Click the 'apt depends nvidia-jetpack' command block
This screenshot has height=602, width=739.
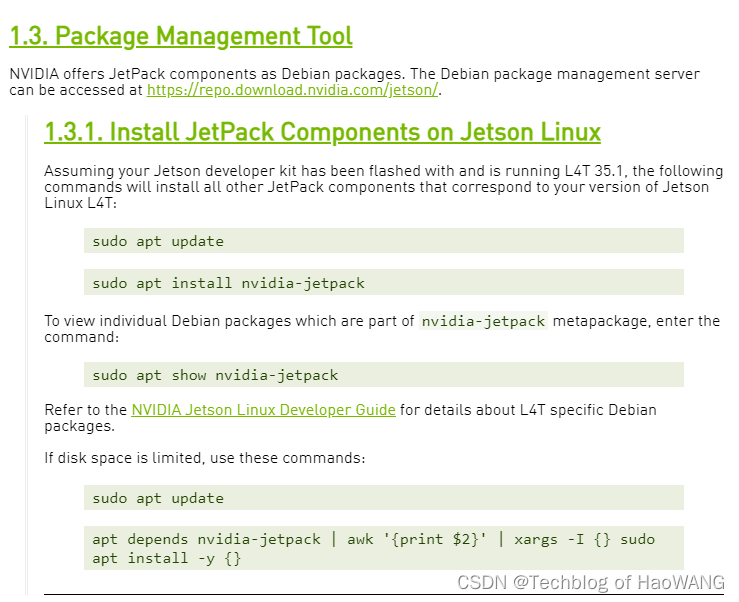[x=384, y=548]
